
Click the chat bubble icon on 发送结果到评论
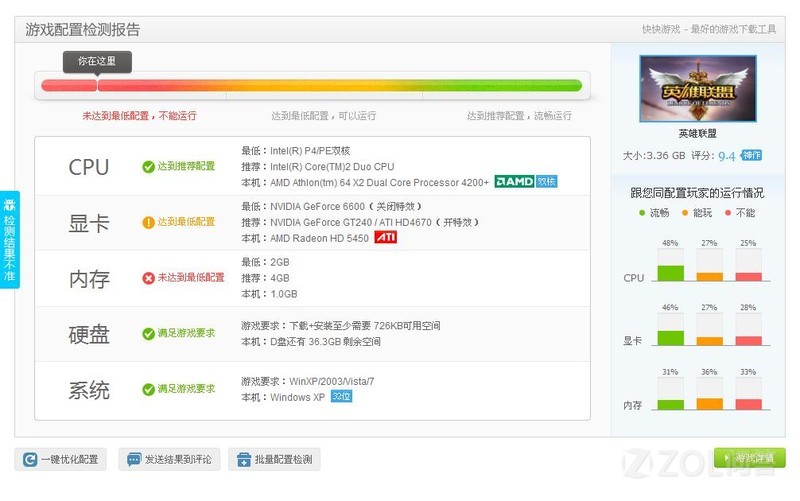(134, 460)
